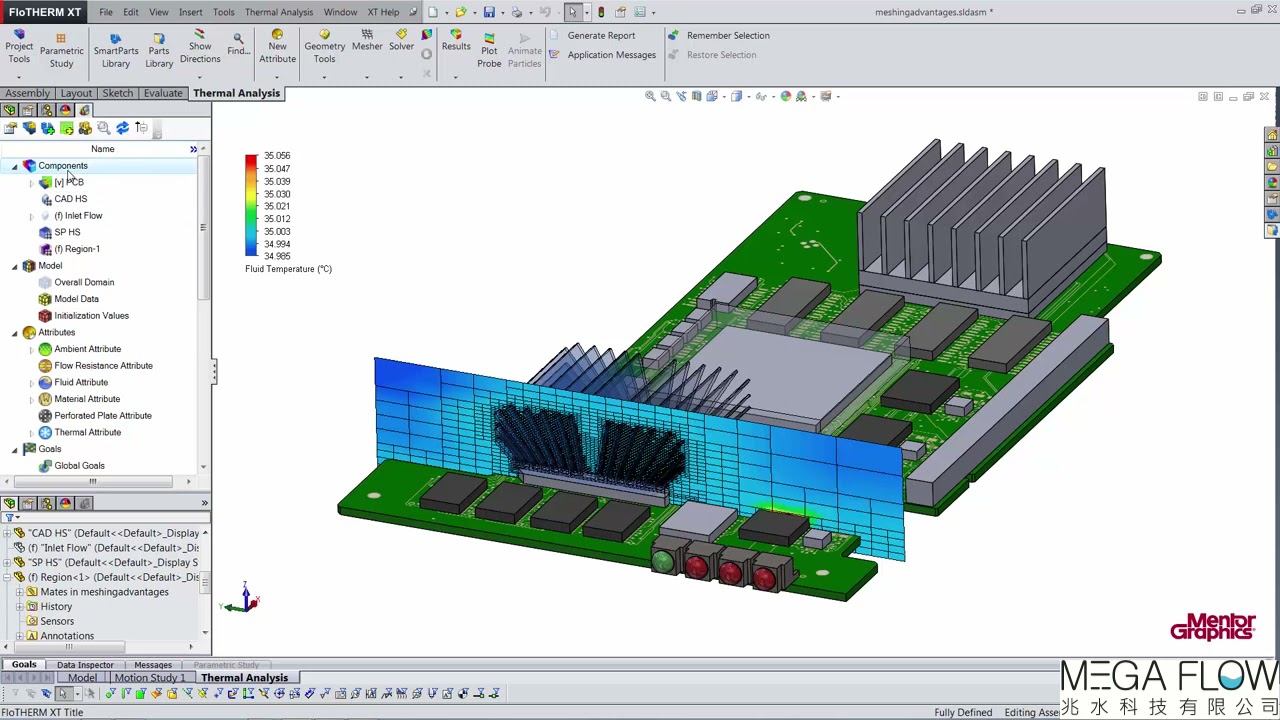
Task: Select the Global Goals node
Action: (x=79, y=465)
